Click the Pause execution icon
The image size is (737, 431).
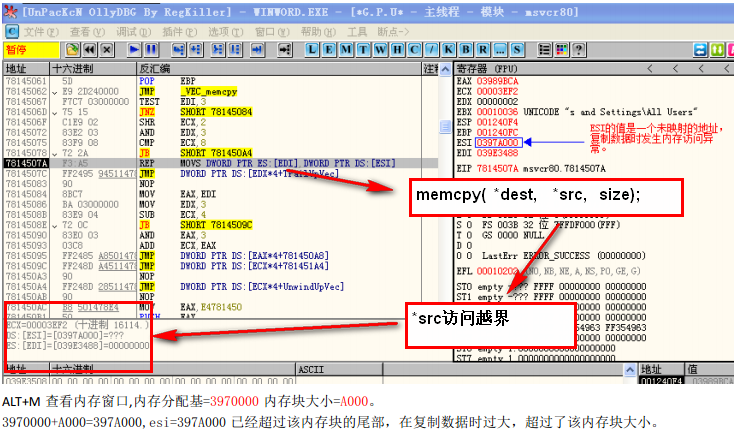(151, 50)
